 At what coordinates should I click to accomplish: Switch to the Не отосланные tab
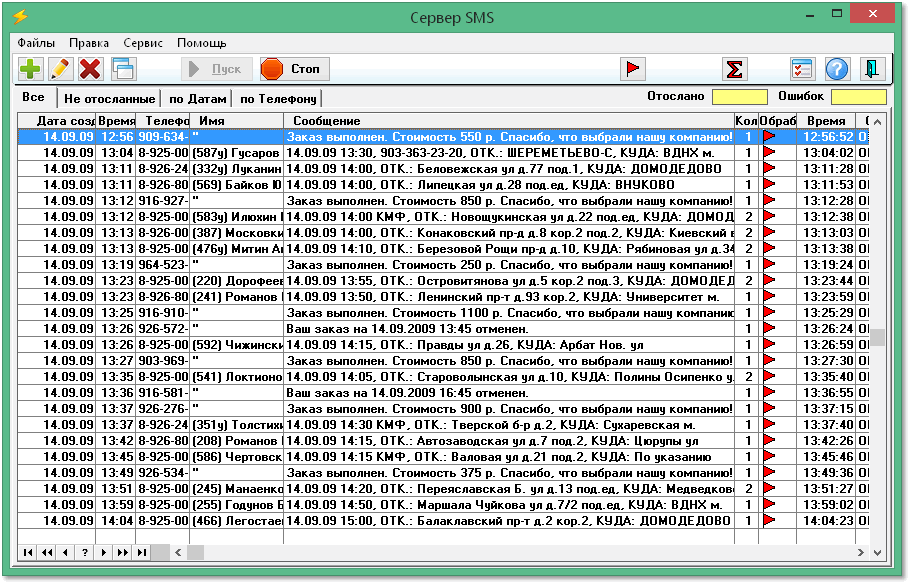pos(109,99)
